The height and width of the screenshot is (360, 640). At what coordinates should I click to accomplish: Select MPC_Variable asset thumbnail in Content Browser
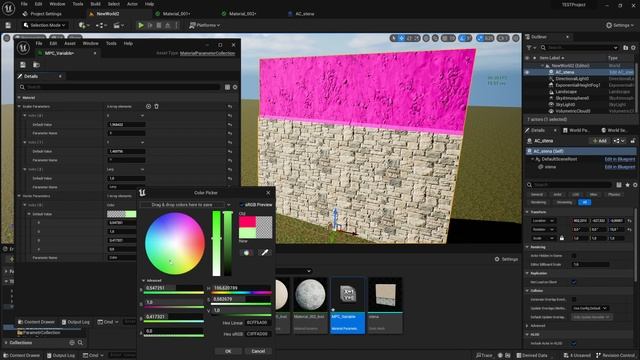(x=347, y=305)
